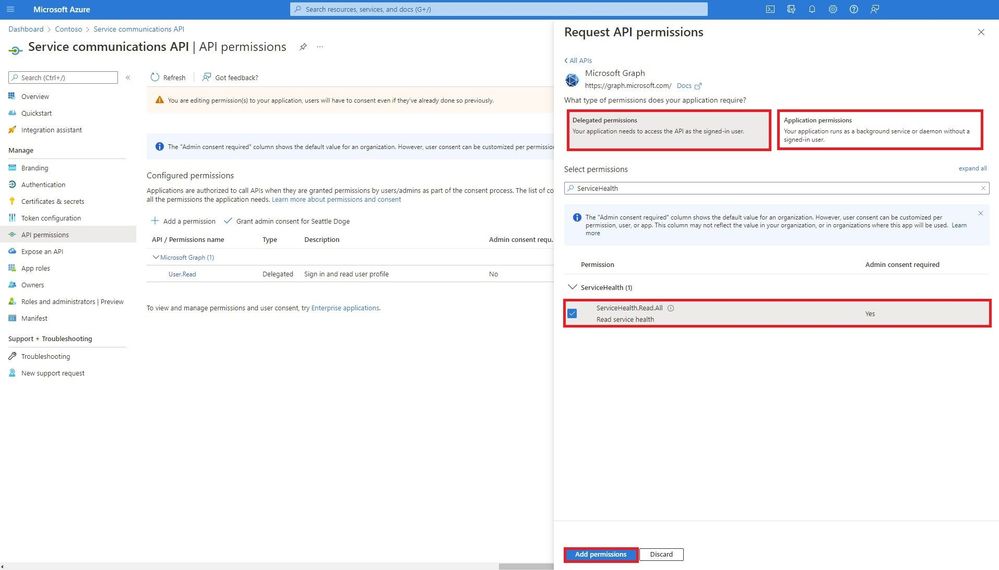Clear the ServiceHealth search filter

(983, 188)
